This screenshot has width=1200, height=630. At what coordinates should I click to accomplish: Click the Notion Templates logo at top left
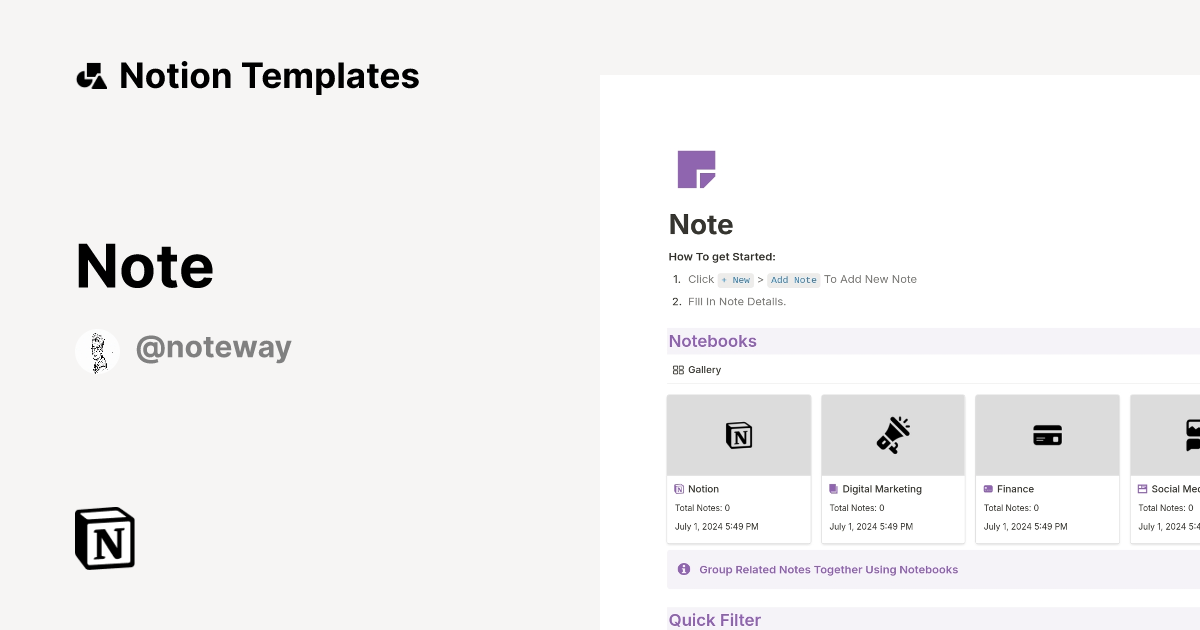pos(91,75)
